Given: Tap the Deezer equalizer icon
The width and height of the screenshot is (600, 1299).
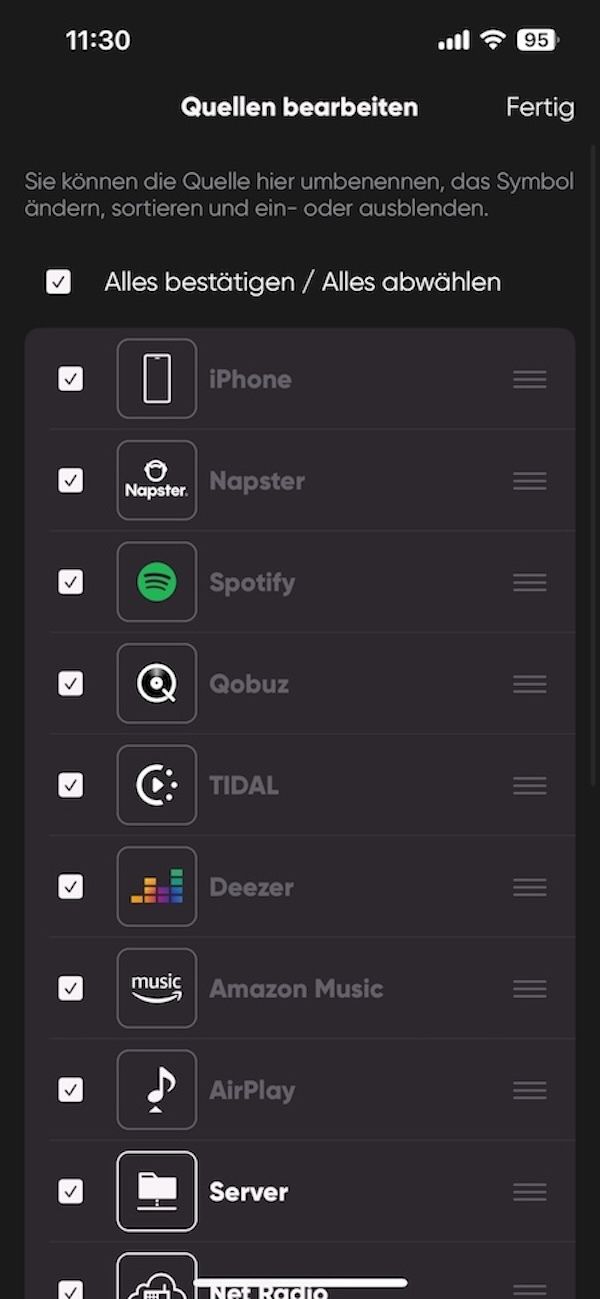Looking at the screenshot, I should tap(157, 887).
